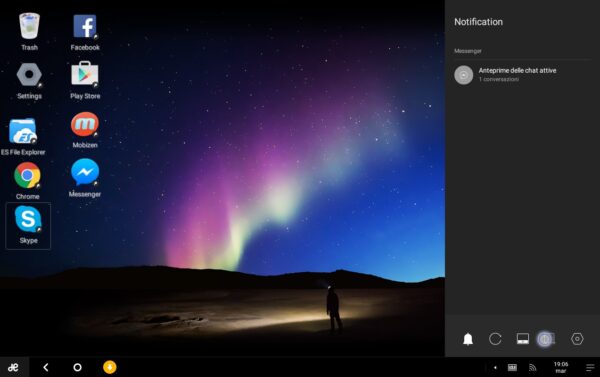
Task: Open the hexagon settings icon in the panel
Action: [x=577, y=339]
